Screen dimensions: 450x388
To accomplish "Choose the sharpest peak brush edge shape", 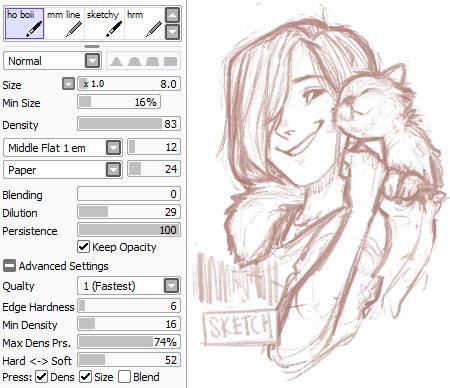I will pyautogui.click(x=116, y=61).
